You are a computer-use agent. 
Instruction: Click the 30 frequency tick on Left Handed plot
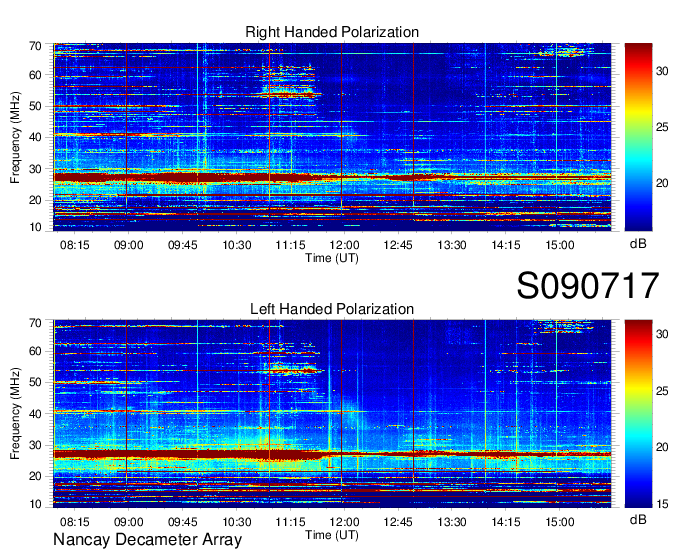tap(35, 445)
